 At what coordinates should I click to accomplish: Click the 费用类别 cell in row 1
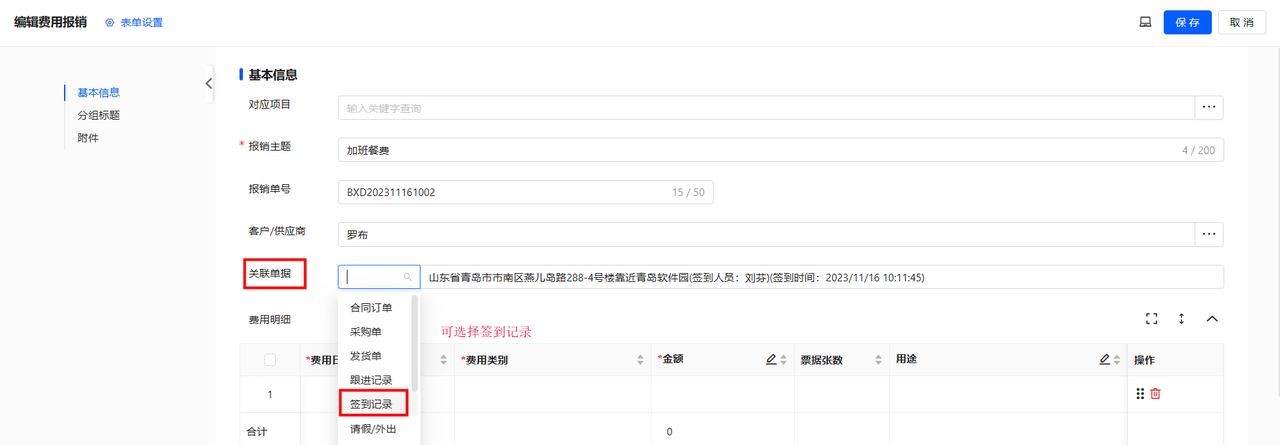pyautogui.click(x=553, y=394)
